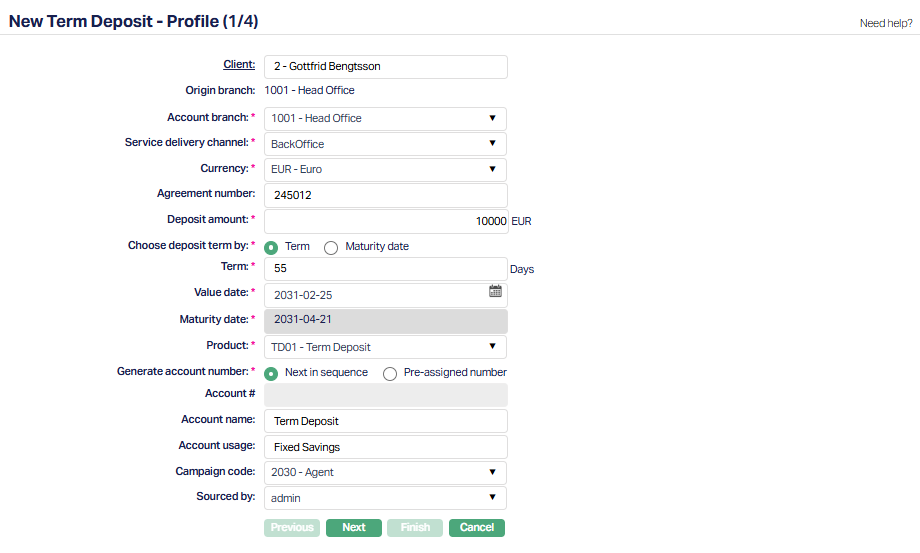Screen dimensions: 920x553
Task: Choose Maturity date deposit term option
Action: 331,247
